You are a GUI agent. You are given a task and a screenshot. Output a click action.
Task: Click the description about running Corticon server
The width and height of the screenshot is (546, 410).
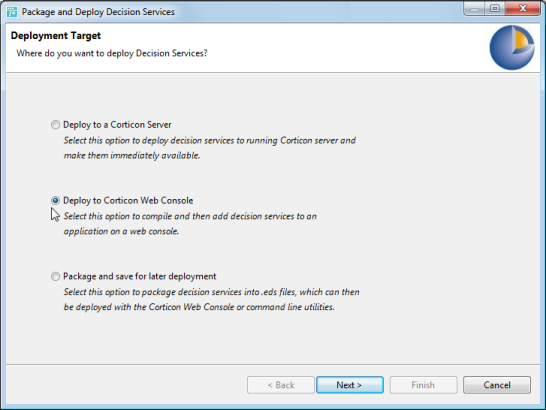(210, 148)
